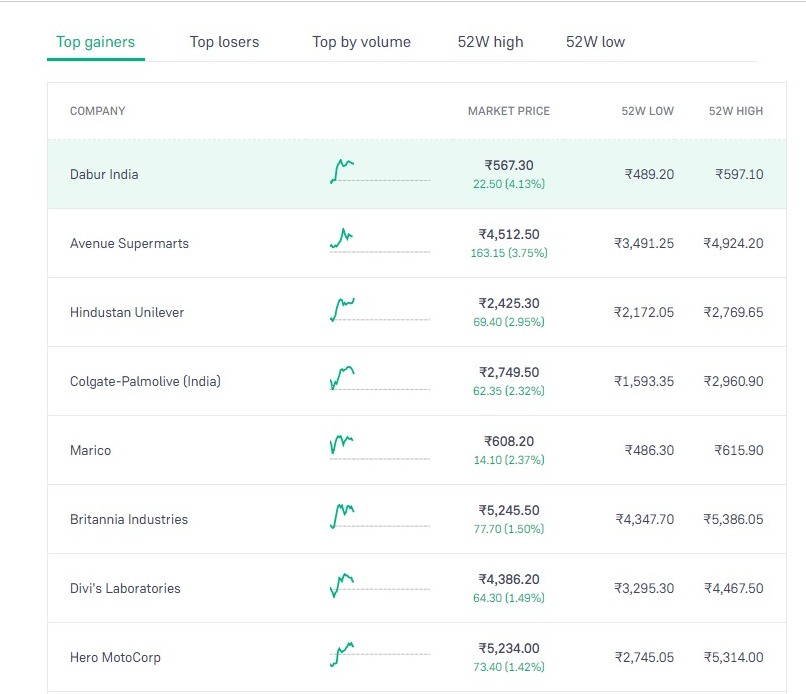Click the gain value 163.15 (3.75%)
This screenshot has height=694, width=806.
pyautogui.click(x=509, y=253)
